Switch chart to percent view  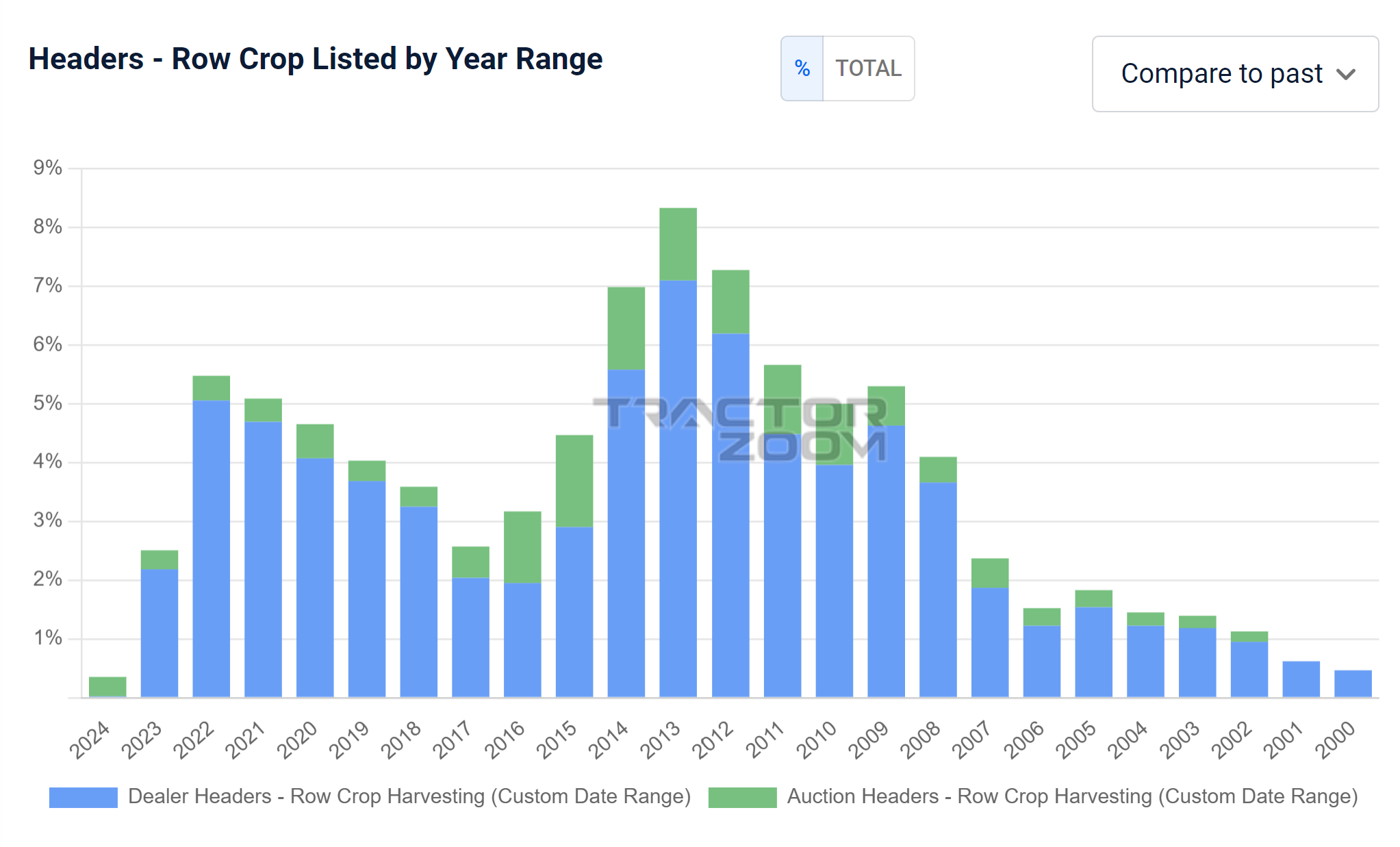(802, 68)
